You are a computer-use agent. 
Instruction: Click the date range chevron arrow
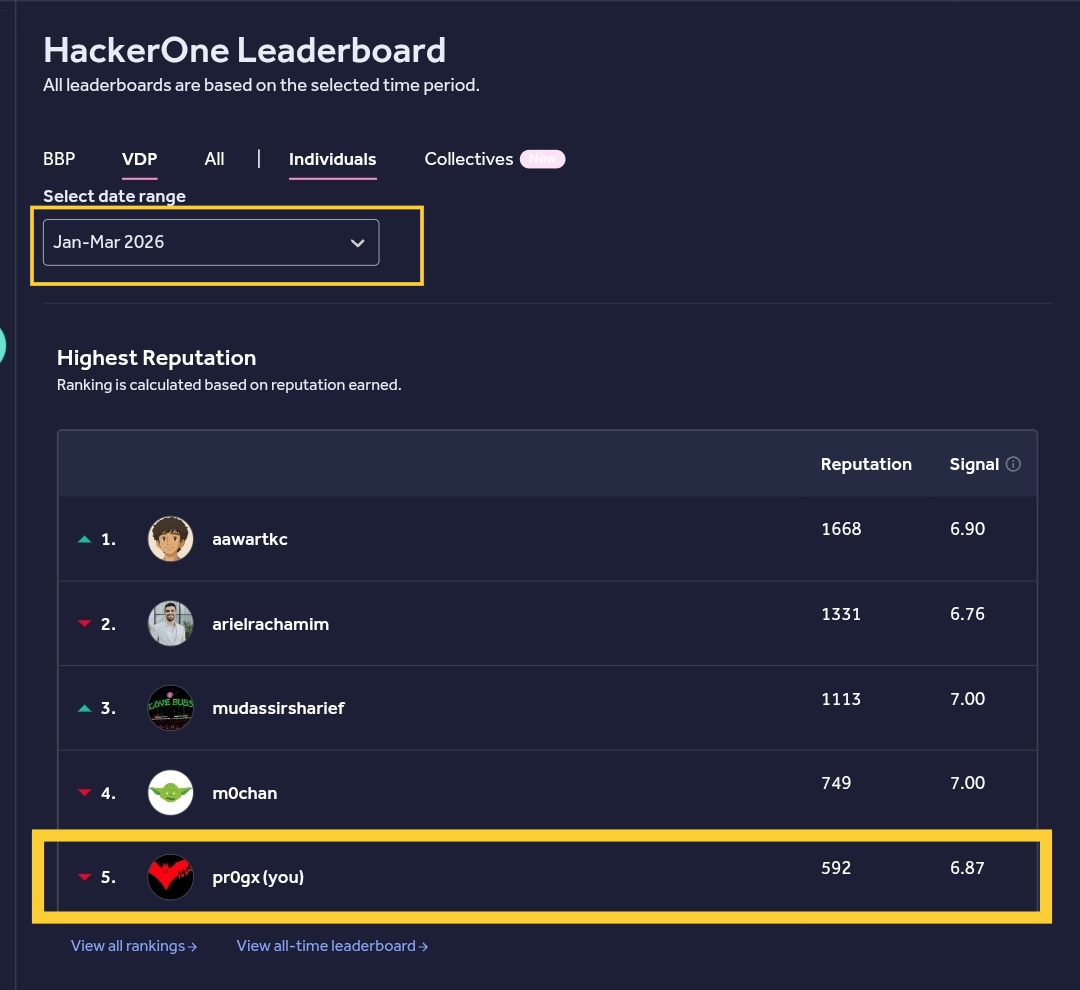click(357, 243)
